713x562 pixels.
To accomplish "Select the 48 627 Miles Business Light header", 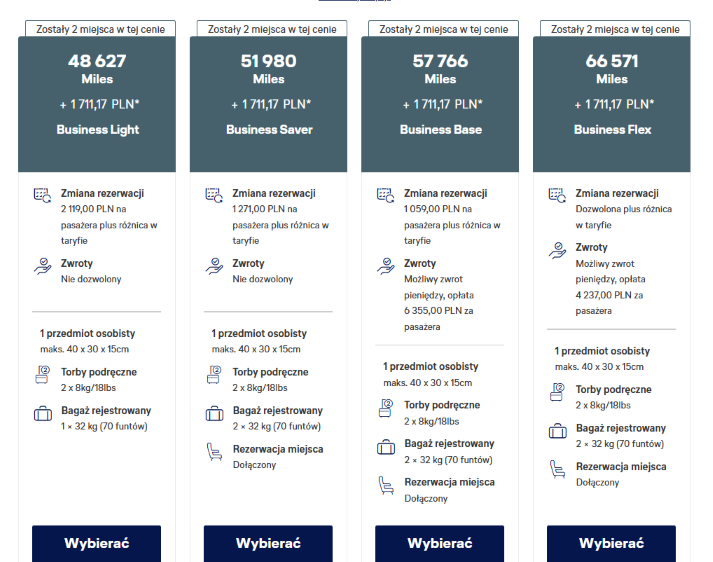I will click(97, 104).
